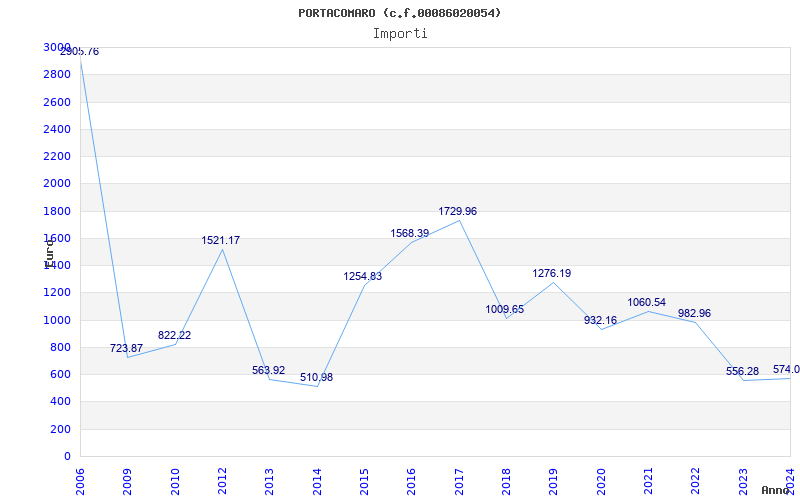The width and height of the screenshot is (800, 500).
Task: Click the y-axis value 200
Action: click(x=60, y=429)
